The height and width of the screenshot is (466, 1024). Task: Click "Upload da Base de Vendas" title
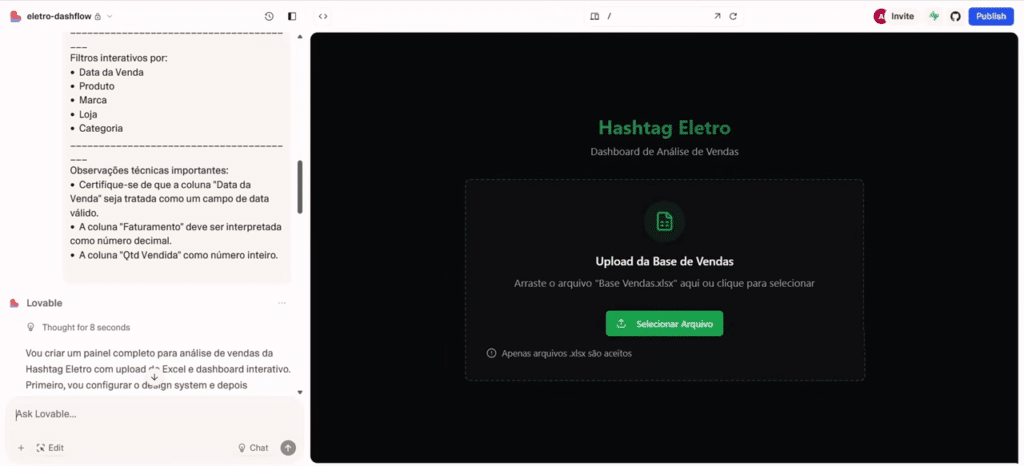[x=664, y=262]
